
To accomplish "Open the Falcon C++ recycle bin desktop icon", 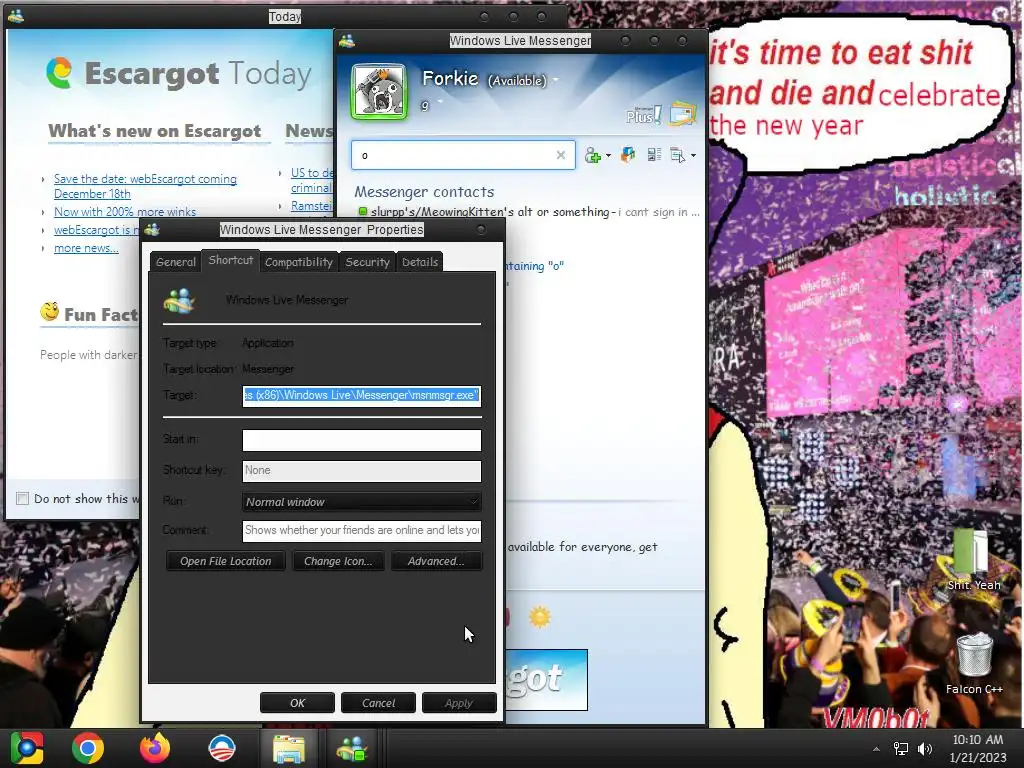I will pos(974,662).
